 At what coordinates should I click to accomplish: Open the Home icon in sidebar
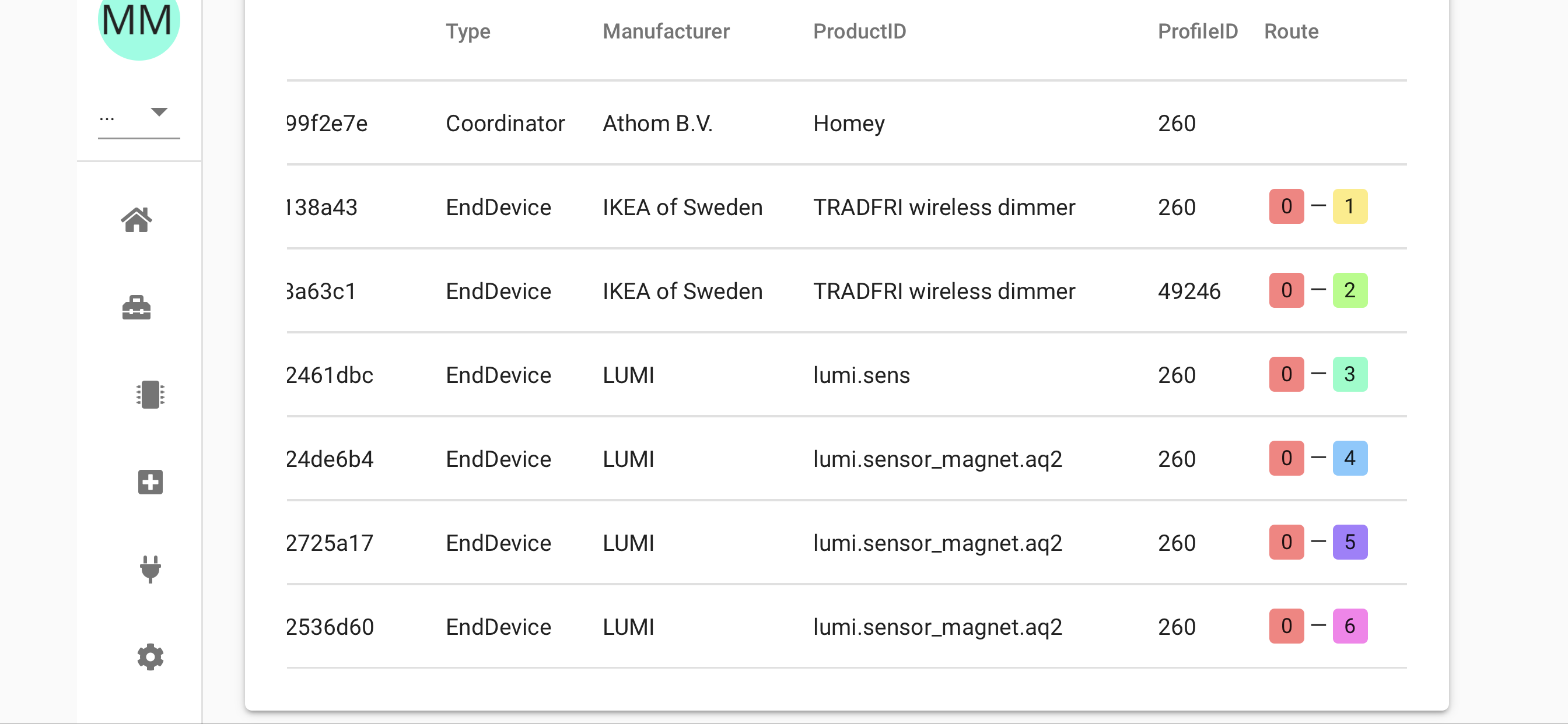136,220
